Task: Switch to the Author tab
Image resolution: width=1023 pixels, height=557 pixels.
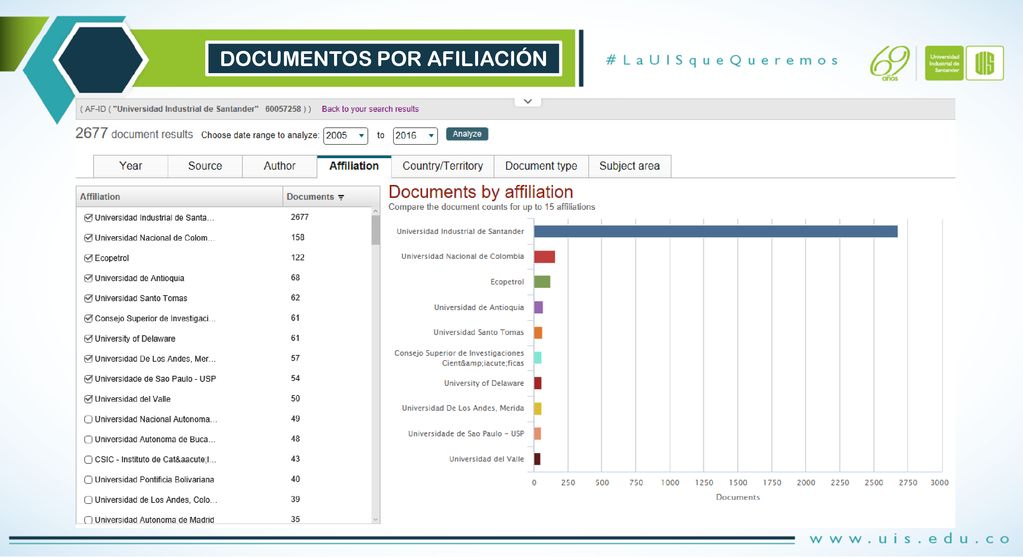Action: [279, 166]
